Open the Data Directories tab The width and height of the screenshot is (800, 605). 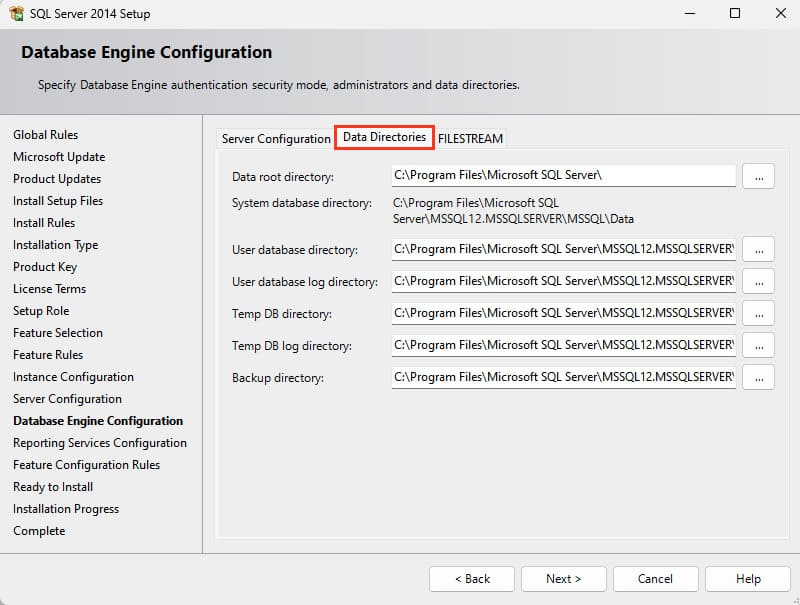(x=384, y=137)
